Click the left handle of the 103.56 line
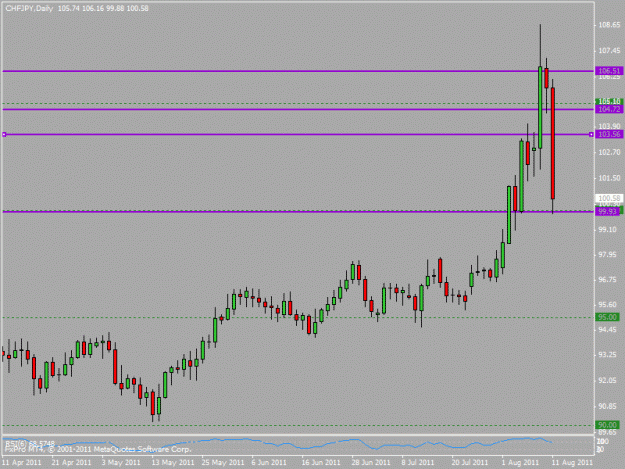Viewport: 625px width, 469px height. (4, 135)
